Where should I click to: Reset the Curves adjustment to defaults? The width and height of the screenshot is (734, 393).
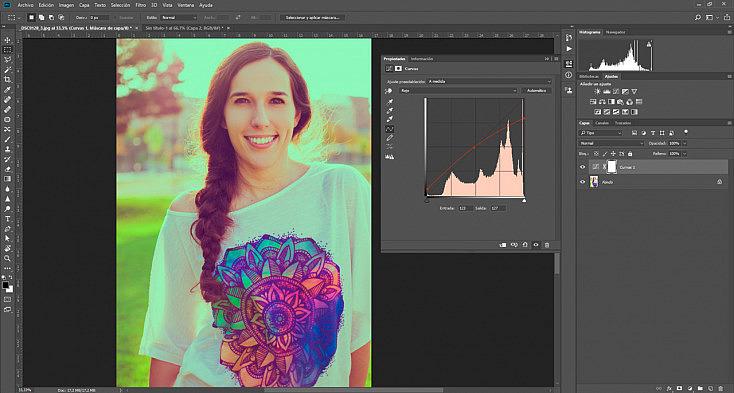[x=525, y=245]
